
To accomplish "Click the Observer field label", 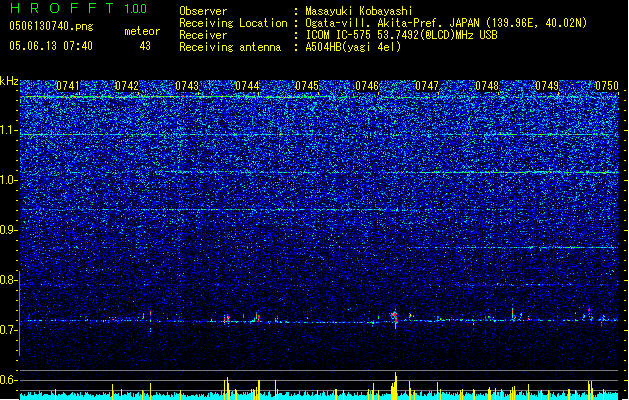I will pyautogui.click(x=203, y=11).
